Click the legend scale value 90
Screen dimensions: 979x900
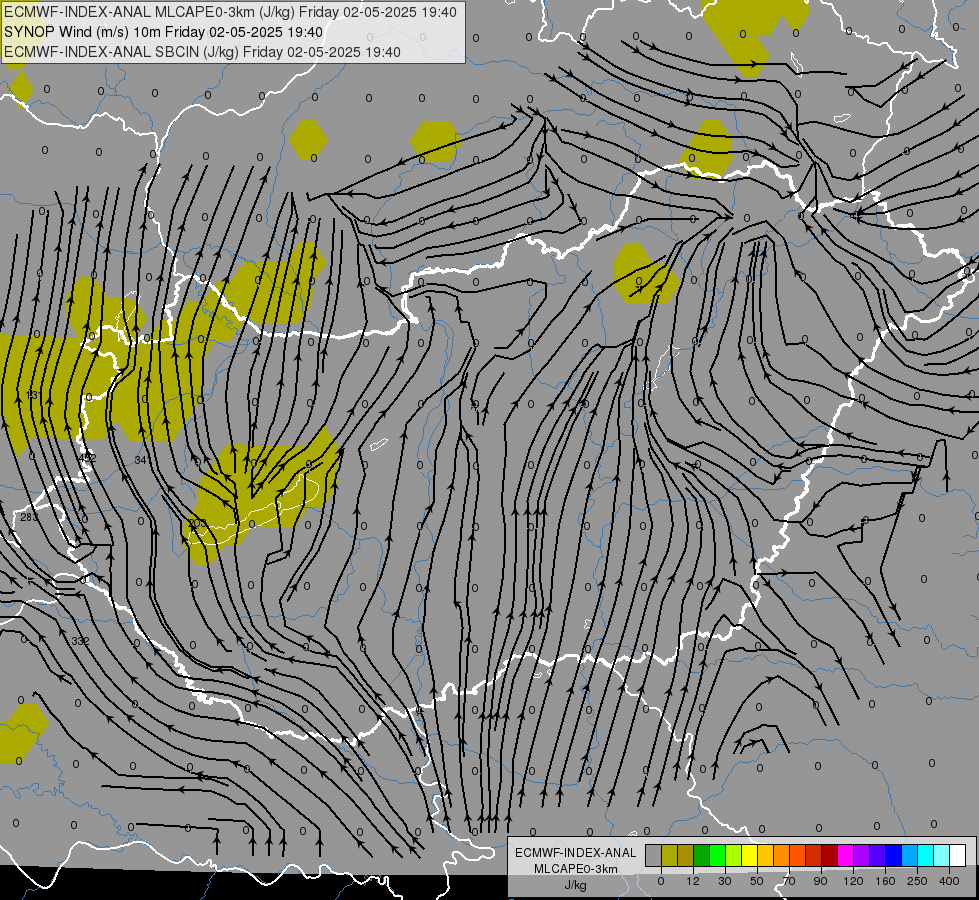[x=820, y=881]
